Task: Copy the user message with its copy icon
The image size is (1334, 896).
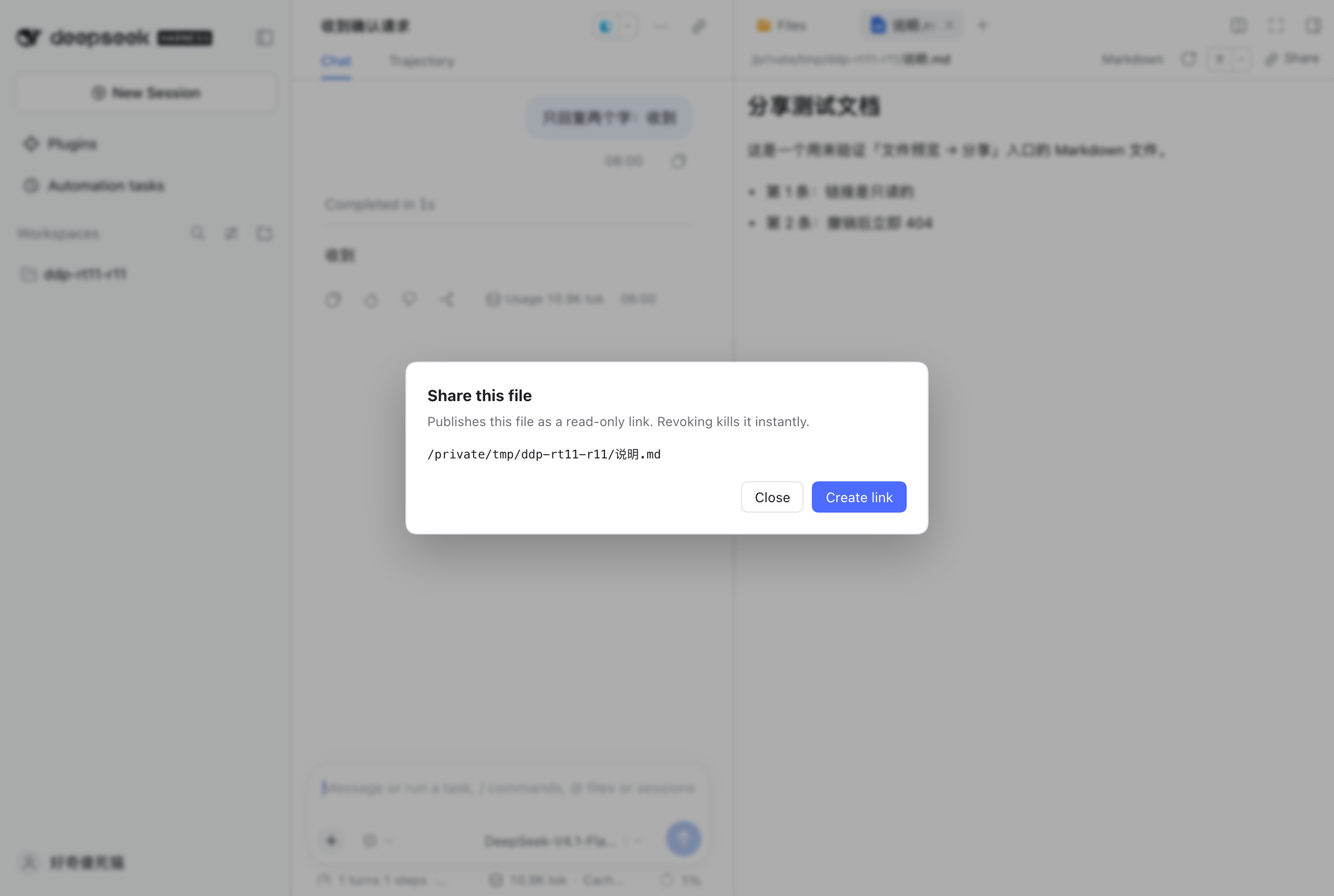Action: 678,161
